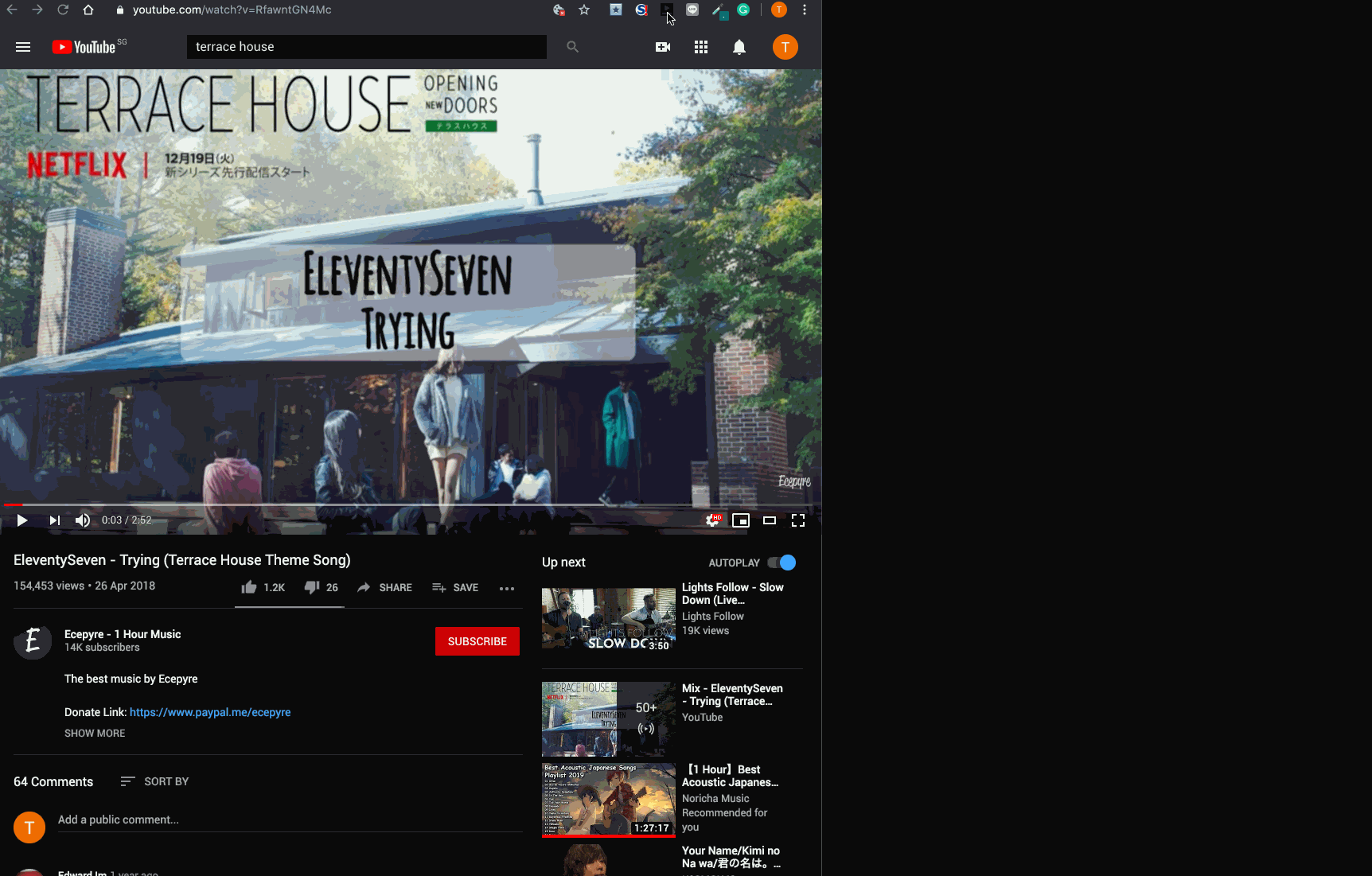Go back with the browser back arrow
The image size is (1372, 876).
click(x=12, y=10)
